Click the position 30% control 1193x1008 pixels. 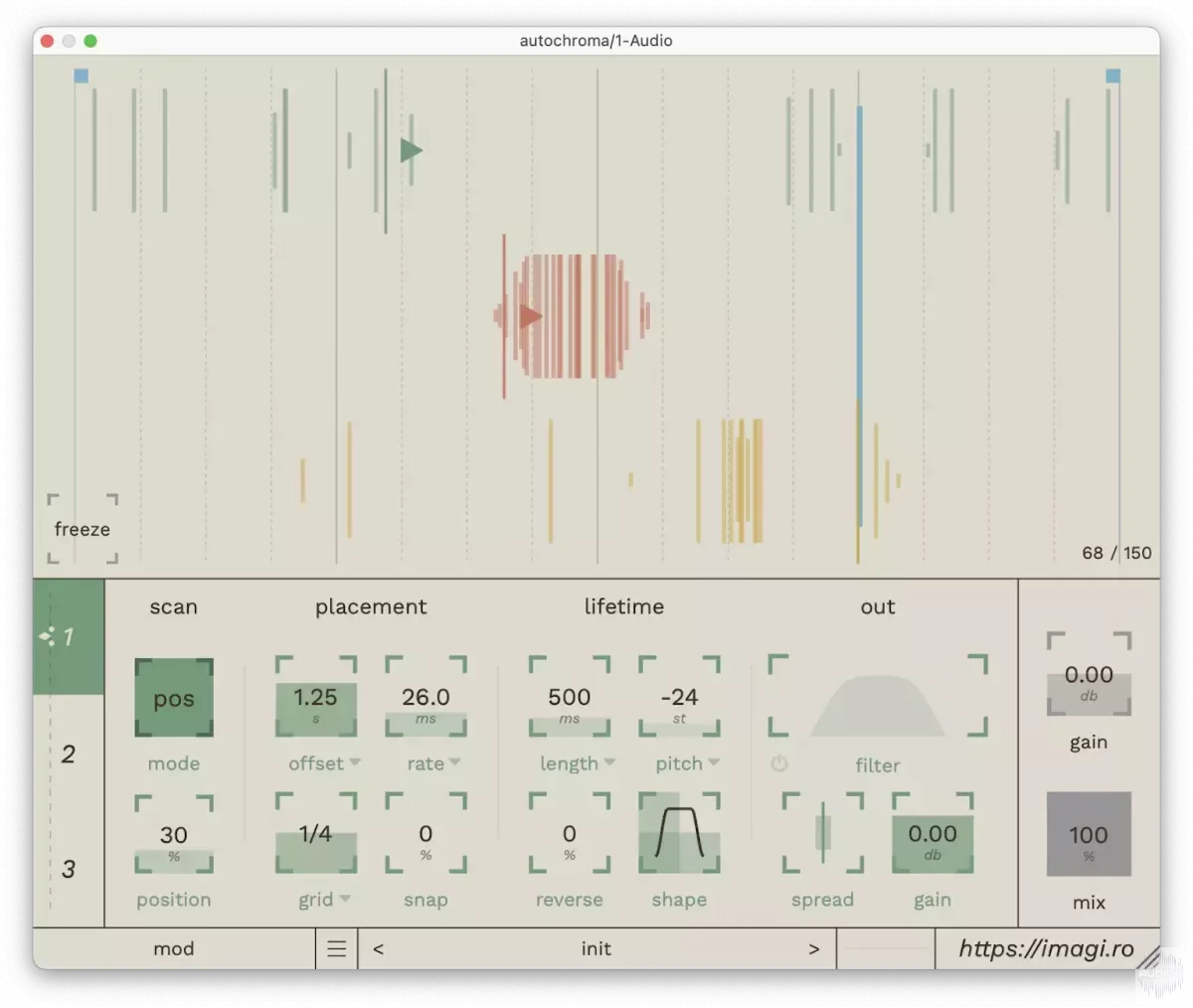click(x=174, y=834)
